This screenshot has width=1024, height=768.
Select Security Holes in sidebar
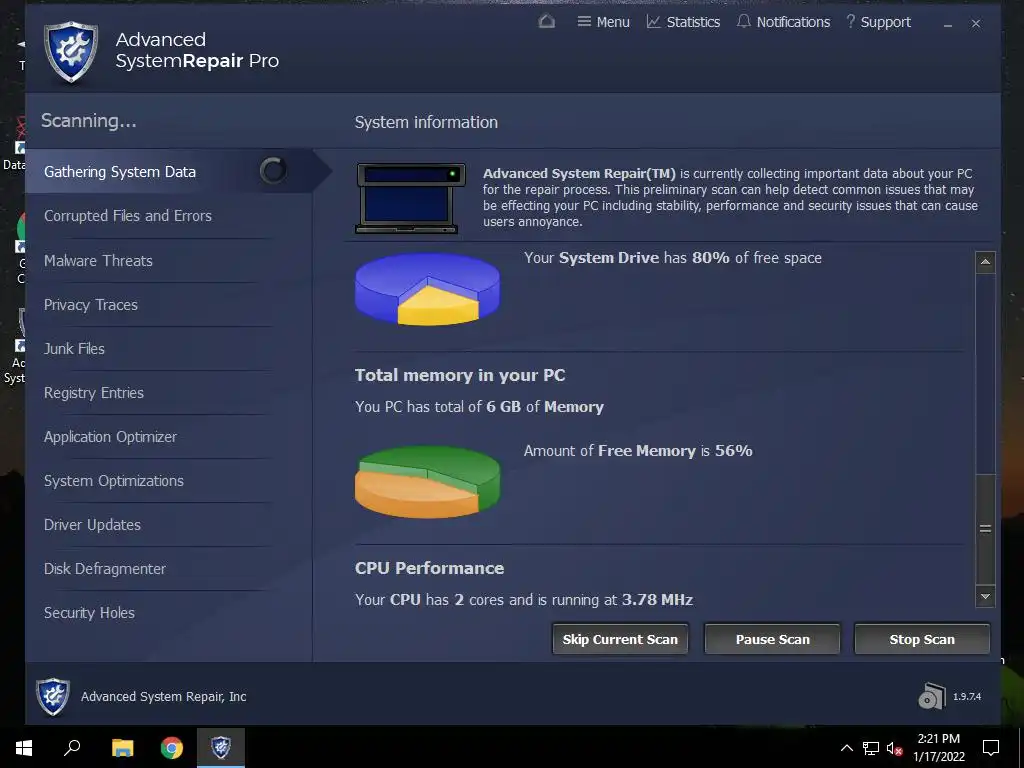pyautogui.click(x=89, y=613)
